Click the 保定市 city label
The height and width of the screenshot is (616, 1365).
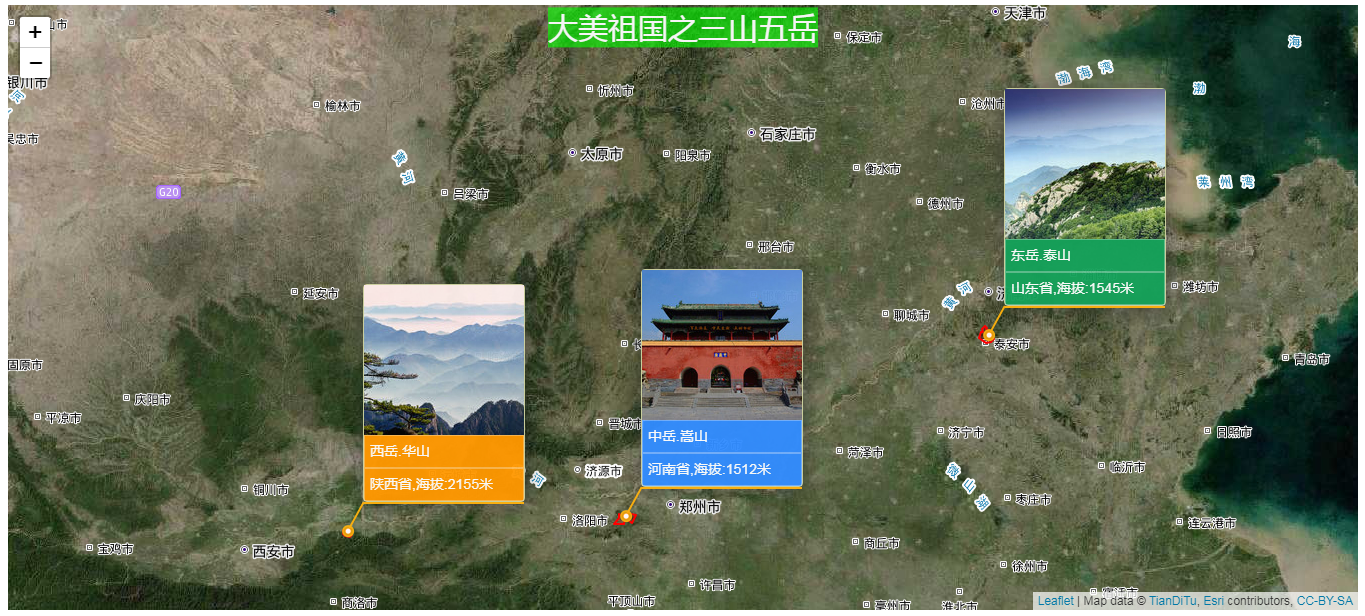(x=864, y=37)
